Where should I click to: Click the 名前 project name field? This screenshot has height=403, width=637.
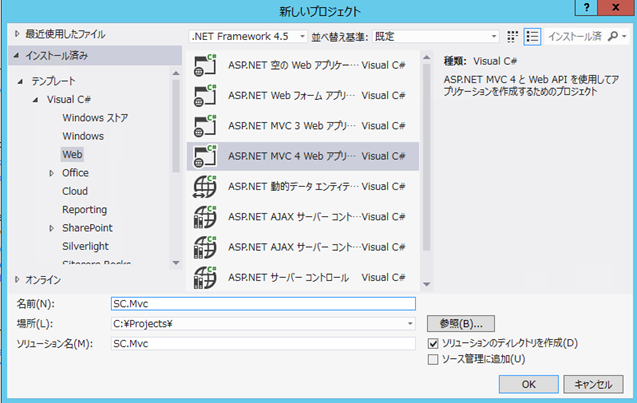point(263,304)
